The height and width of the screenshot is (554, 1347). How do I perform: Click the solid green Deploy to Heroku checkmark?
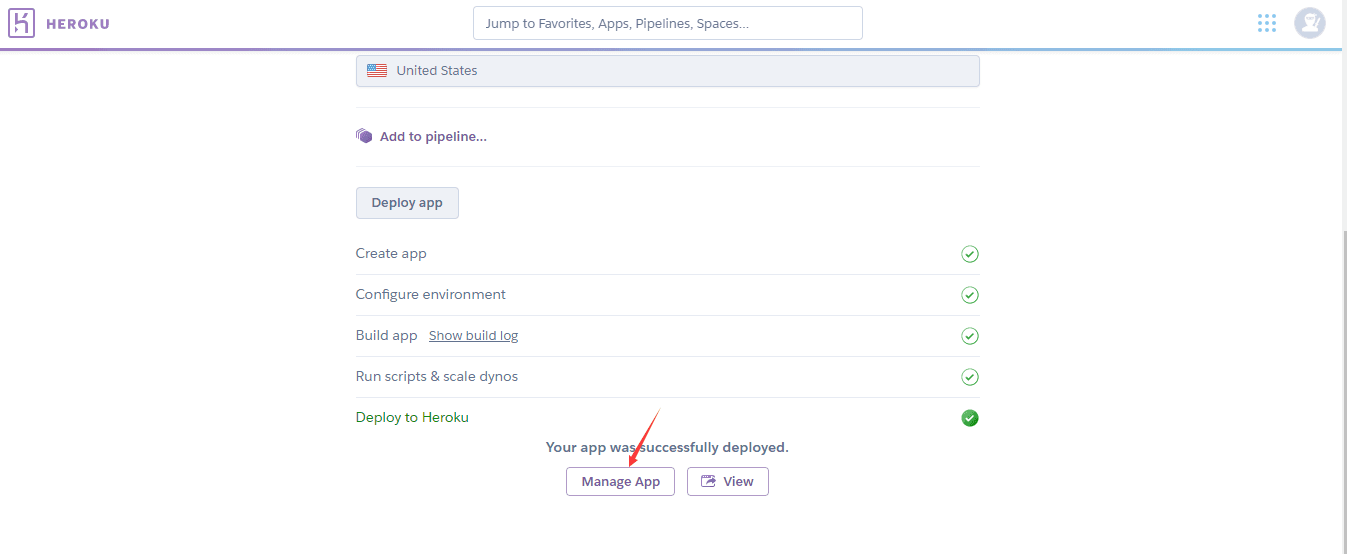point(969,418)
